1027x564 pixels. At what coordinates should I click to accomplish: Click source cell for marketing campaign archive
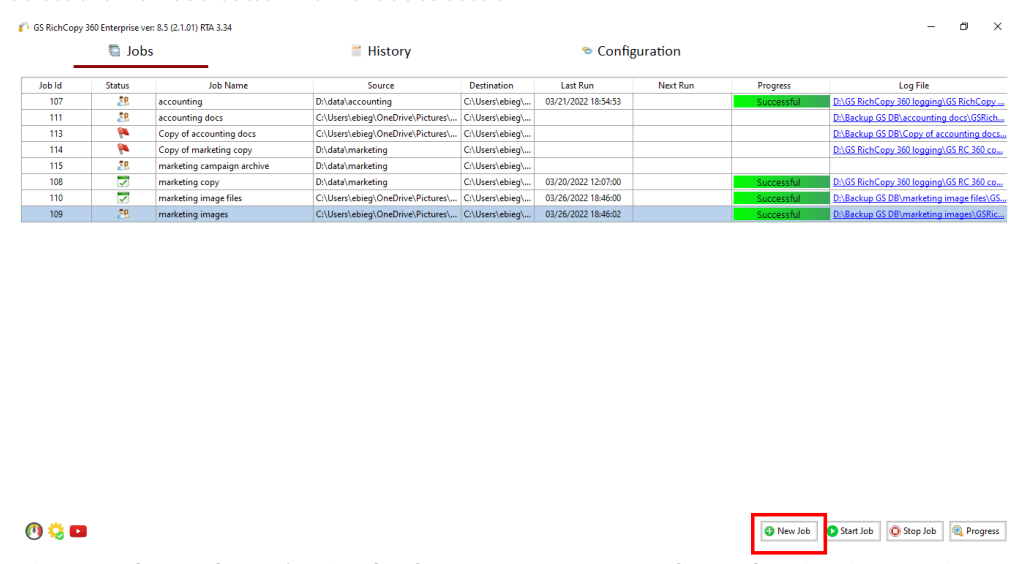tap(387, 166)
